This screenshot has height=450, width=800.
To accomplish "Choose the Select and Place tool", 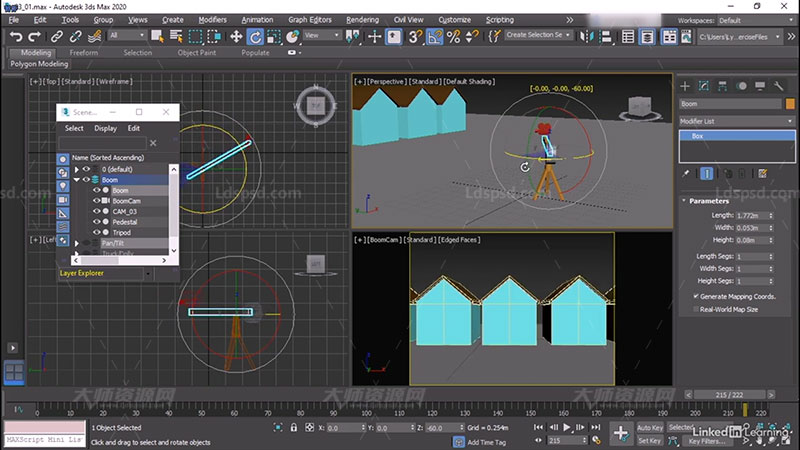I will (x=292, y=36).
